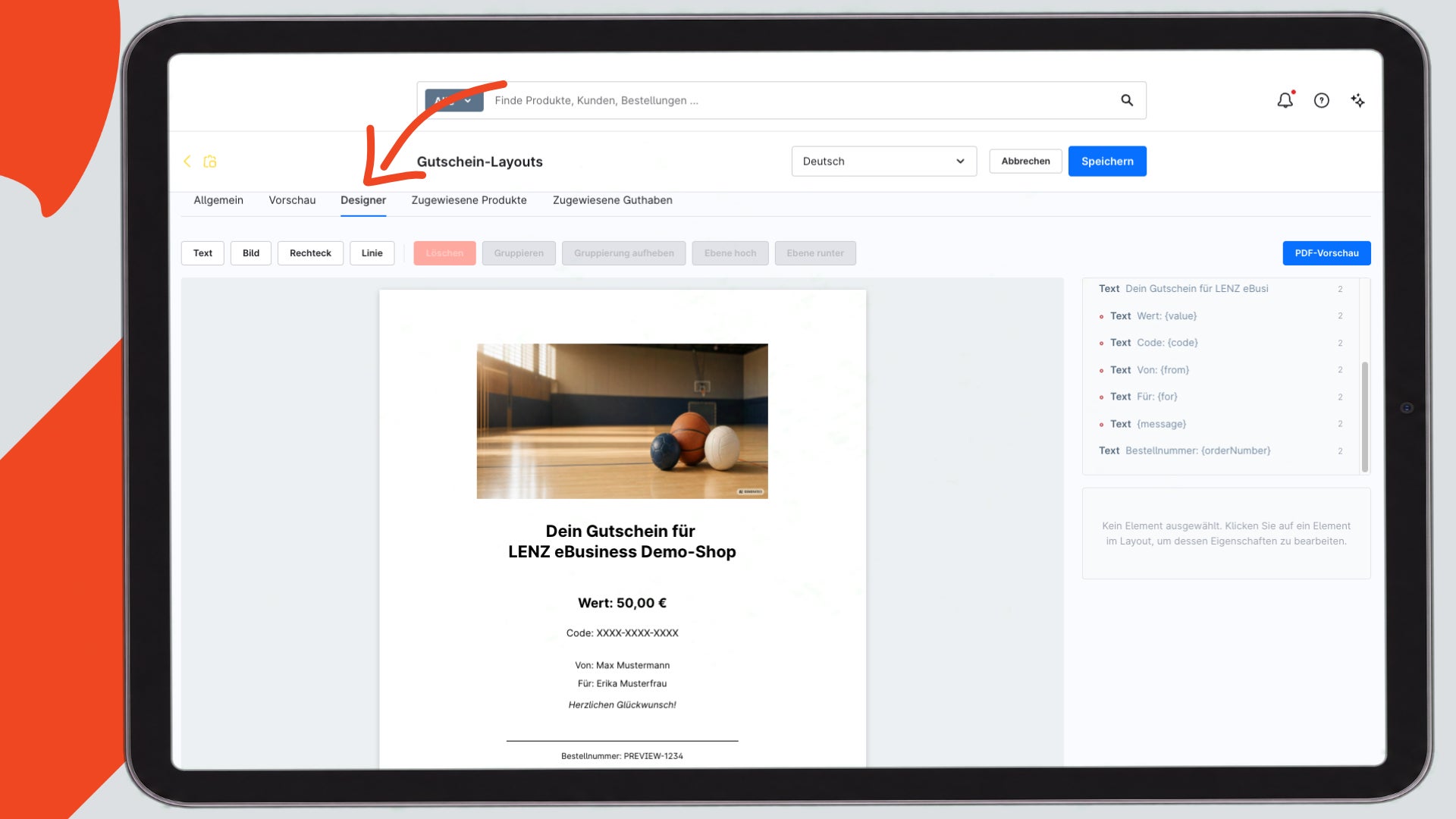Select the gym basketball image on canvas
Viewport: 1456px width, 819px height.
[622, 421]
